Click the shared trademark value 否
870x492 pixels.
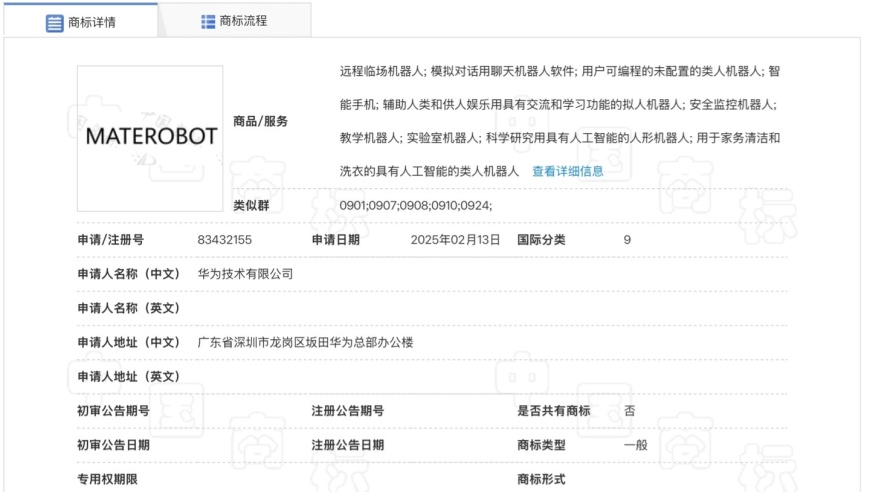(x=629, y=411)
